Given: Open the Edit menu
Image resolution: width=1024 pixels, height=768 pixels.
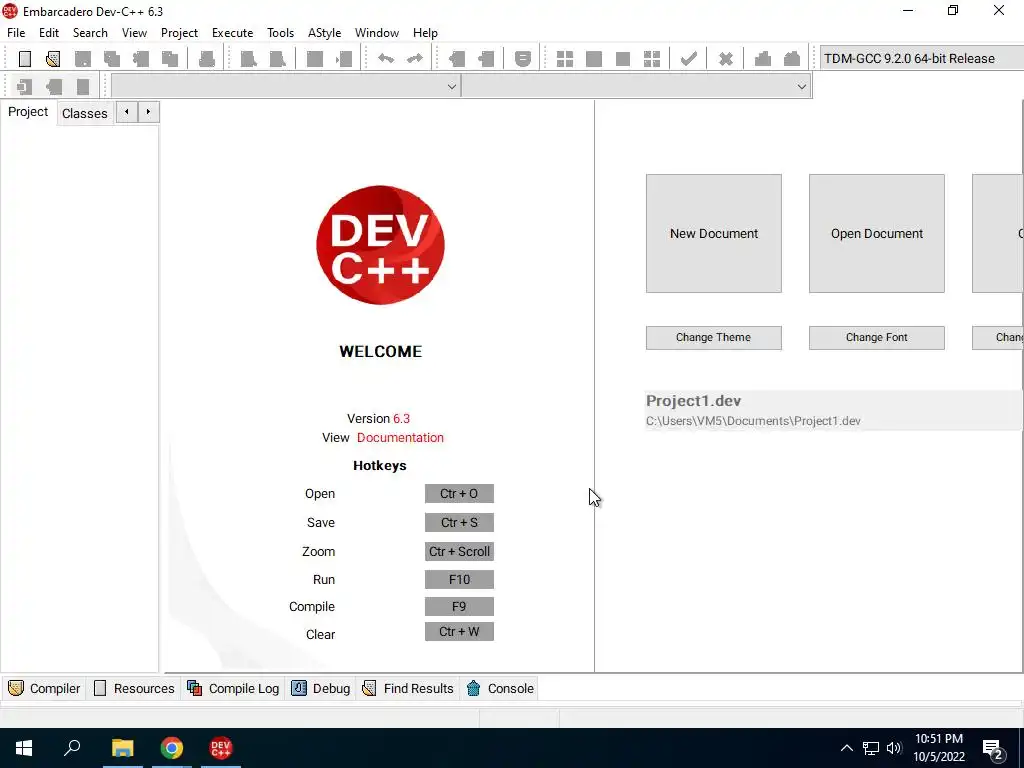Looking at the screenshot, I should tap(49, 33).
